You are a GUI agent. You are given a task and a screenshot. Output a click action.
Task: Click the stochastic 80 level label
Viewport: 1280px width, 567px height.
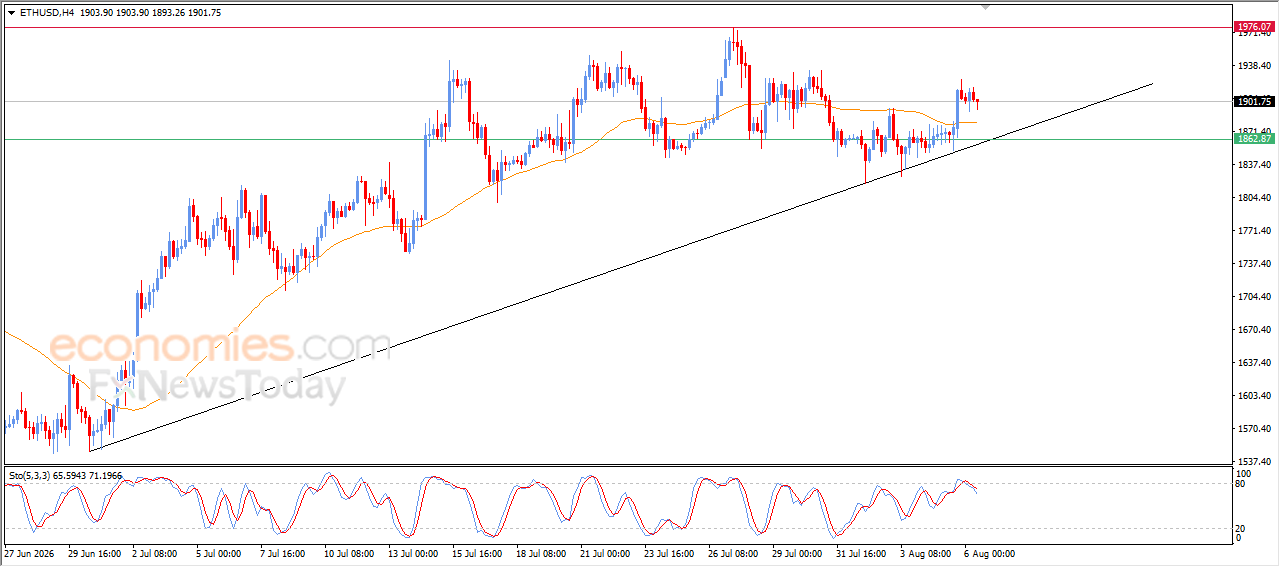[1242, 484]
